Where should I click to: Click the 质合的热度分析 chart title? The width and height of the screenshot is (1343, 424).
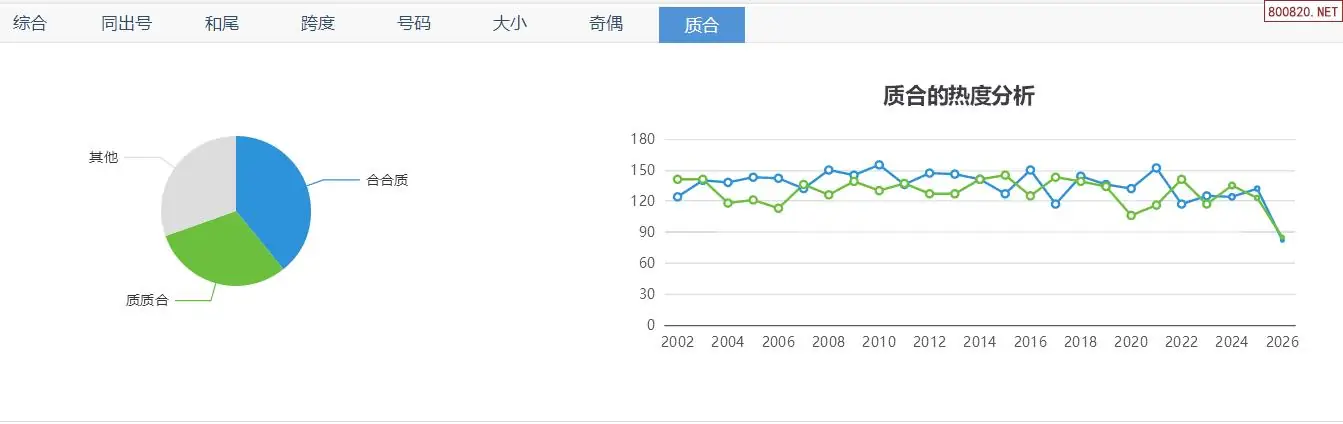pos(958,96)
